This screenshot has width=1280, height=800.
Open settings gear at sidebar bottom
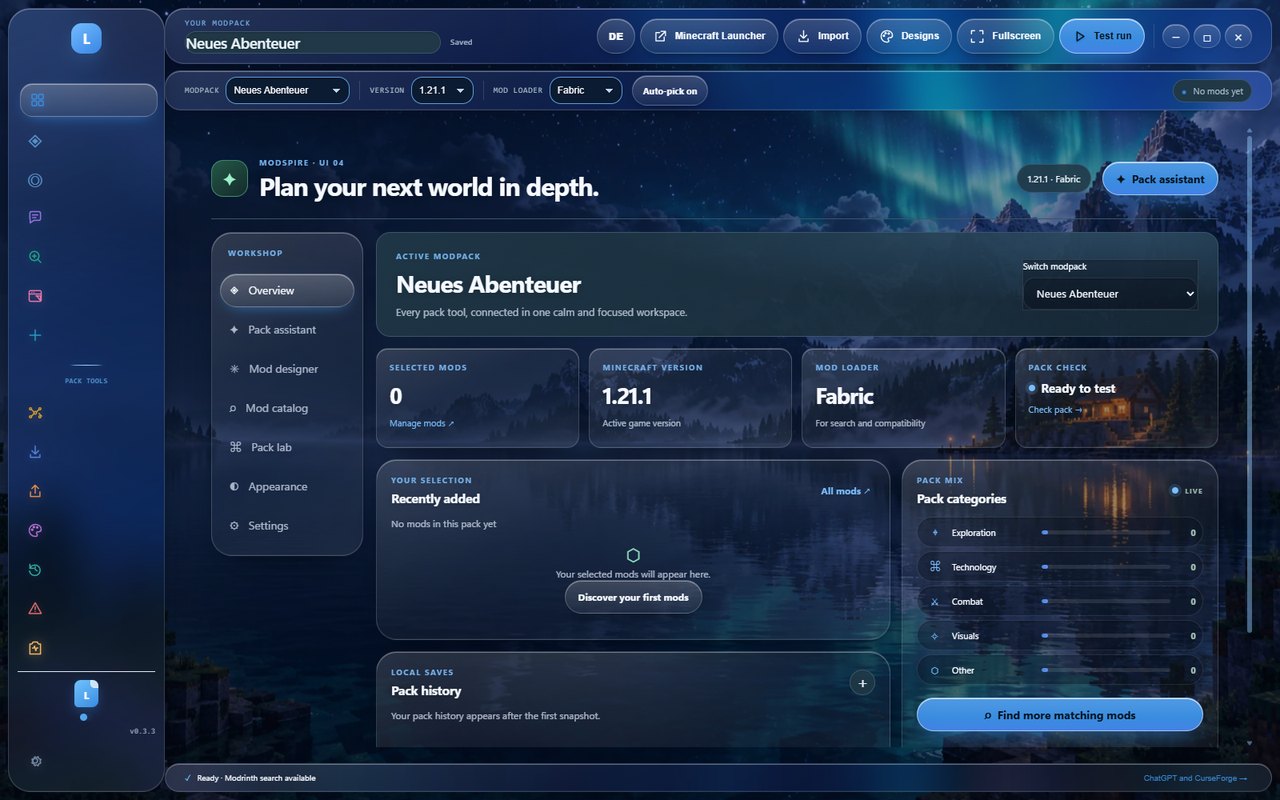(36, 761)
